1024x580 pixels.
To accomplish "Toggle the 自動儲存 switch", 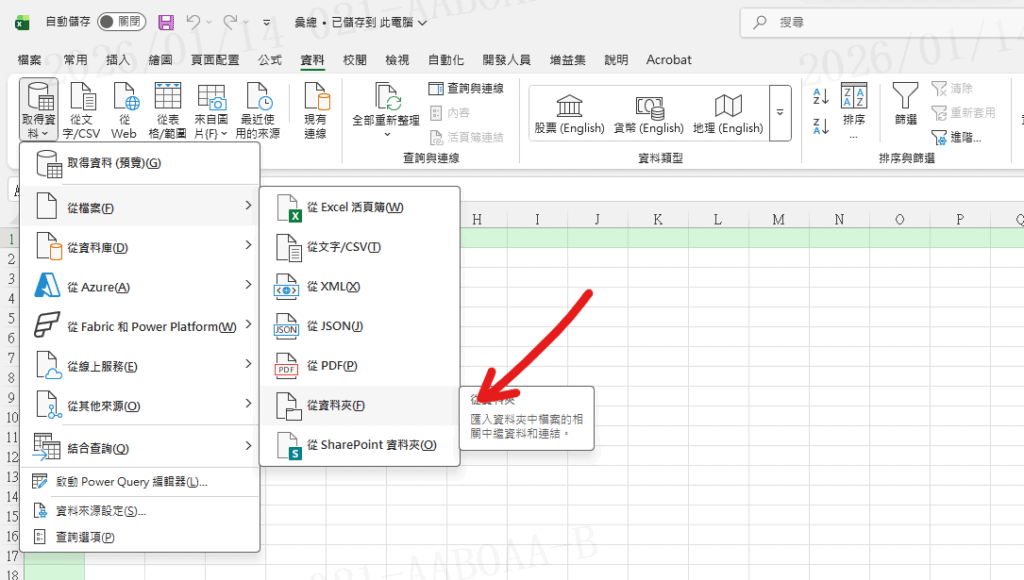I will click(x=121, y=21).
